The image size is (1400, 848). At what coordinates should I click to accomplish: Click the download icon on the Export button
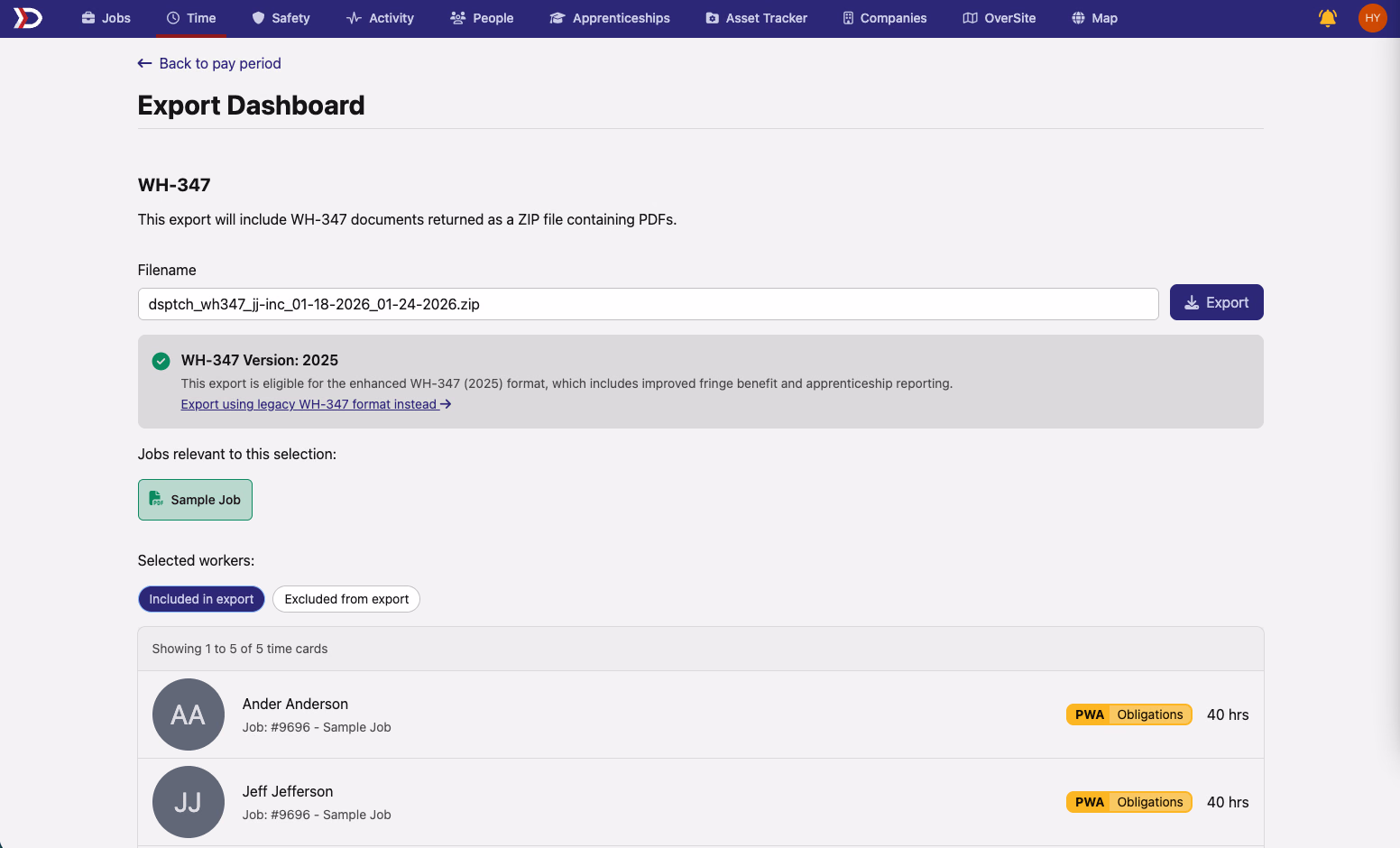click(x=1192, y=303)
